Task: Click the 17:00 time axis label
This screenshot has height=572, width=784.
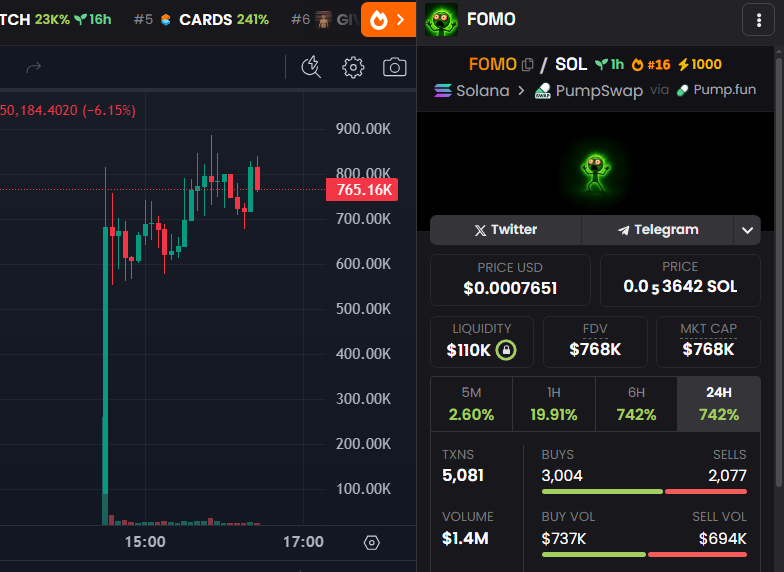Action: point(304,542)
